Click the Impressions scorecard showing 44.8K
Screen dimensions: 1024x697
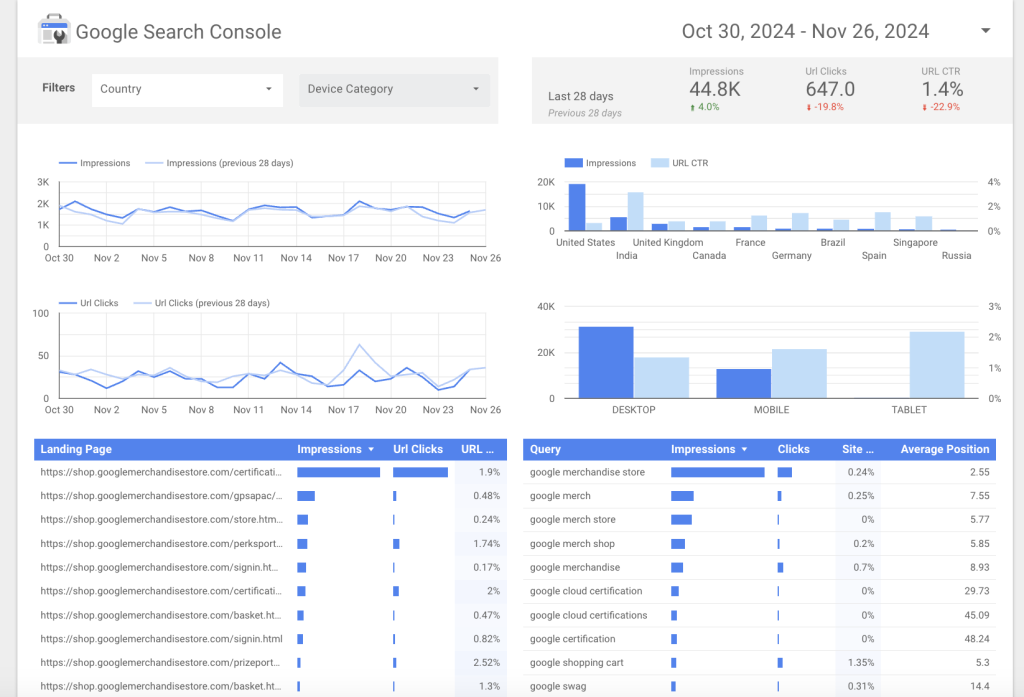click(x=715, y=90)
